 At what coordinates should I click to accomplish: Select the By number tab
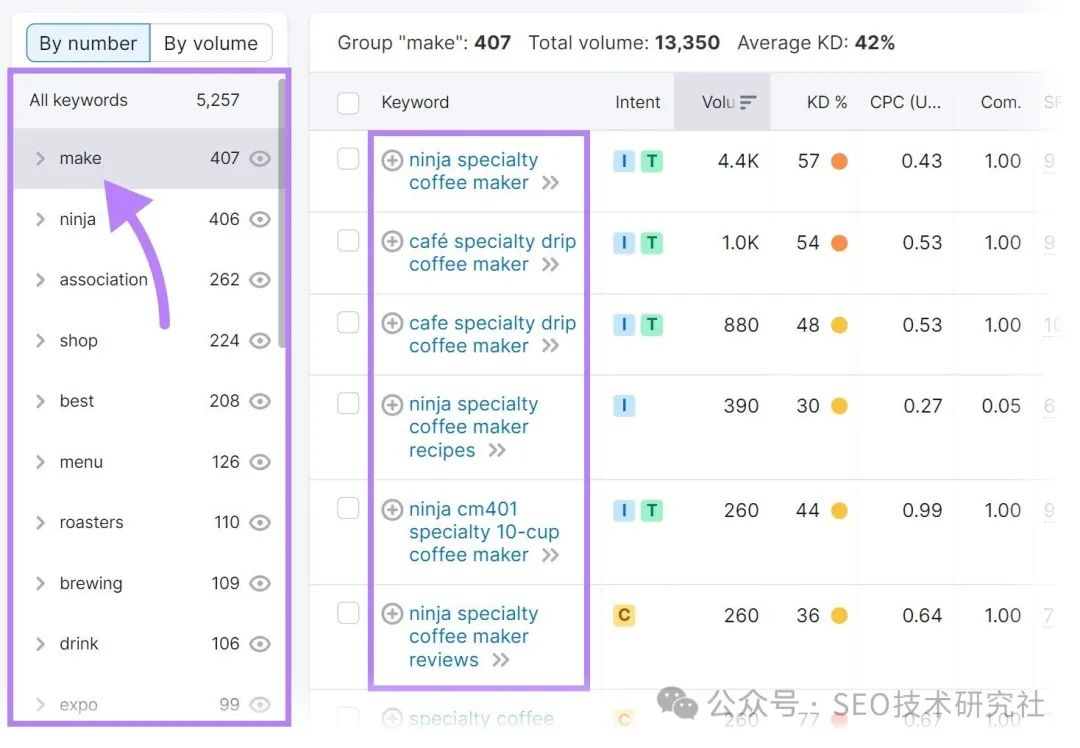pos(88,43)
